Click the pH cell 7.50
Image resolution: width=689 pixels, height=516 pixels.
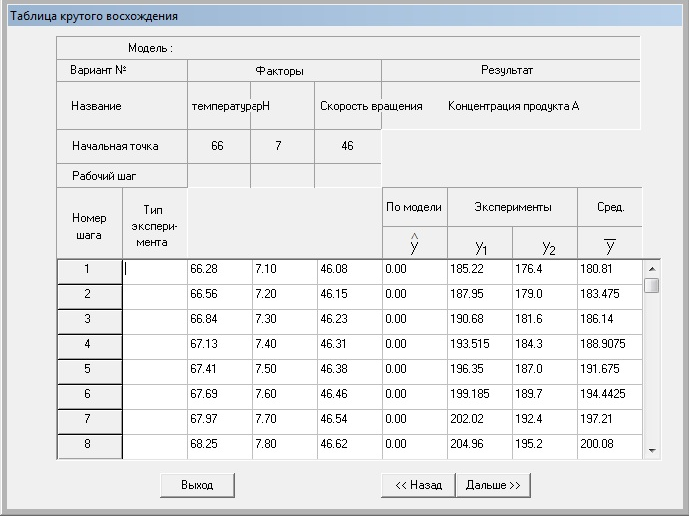(x=285, y=372)
